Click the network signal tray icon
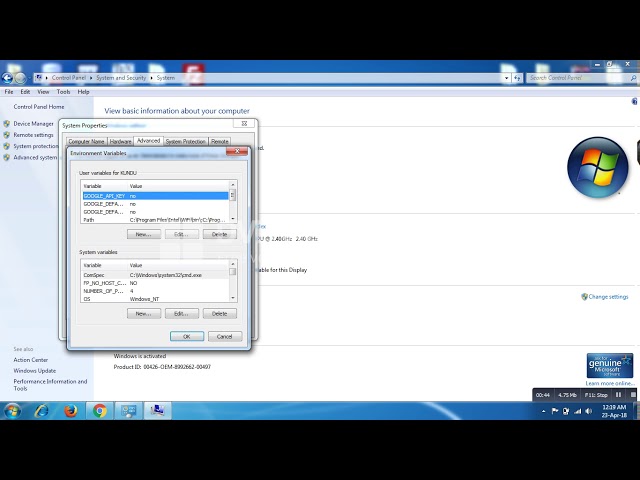The width and height of the screenshot is (640, 480). [x=577, y=411]
